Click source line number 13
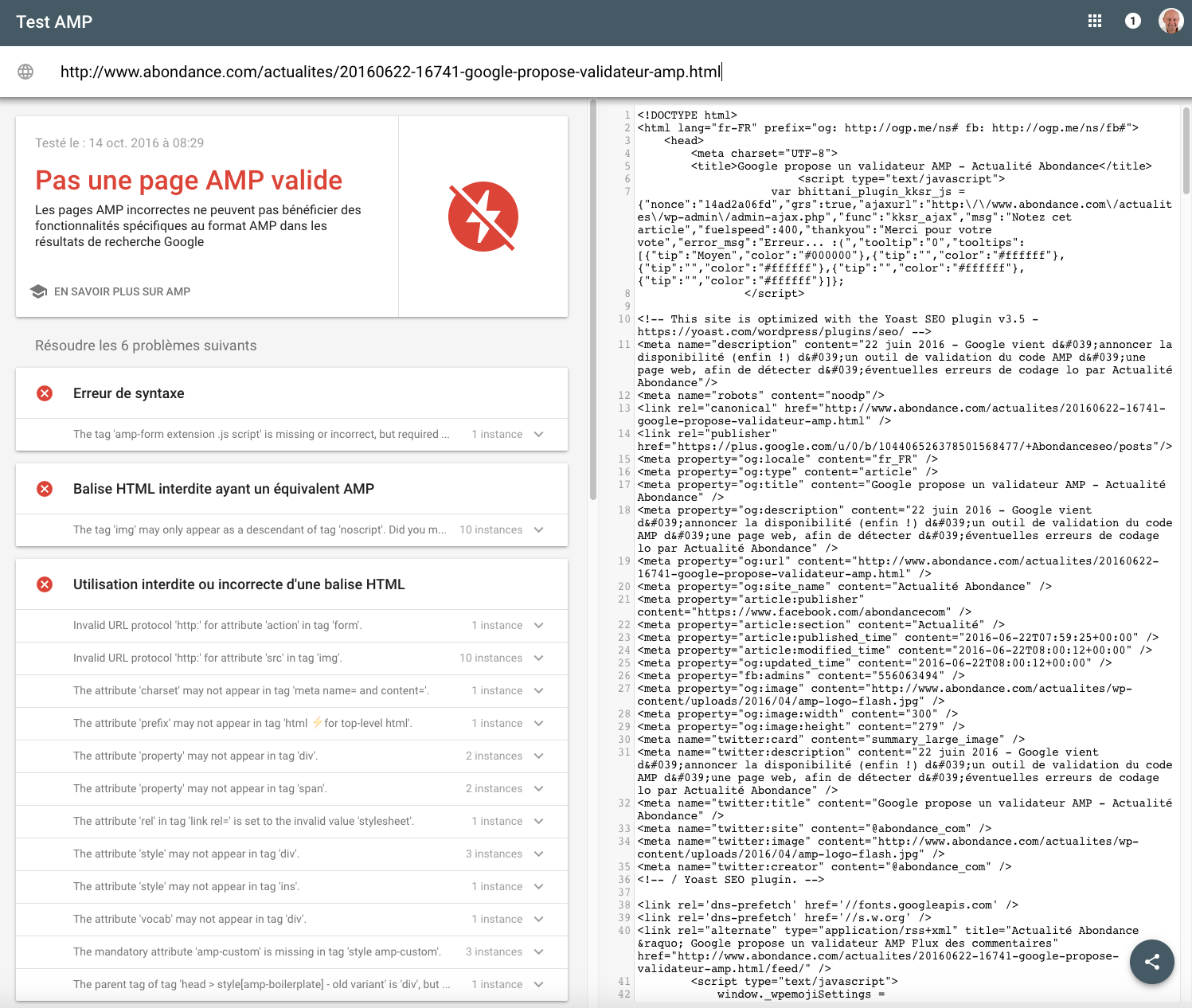Screen dimensions: 1192x1008 624,408
